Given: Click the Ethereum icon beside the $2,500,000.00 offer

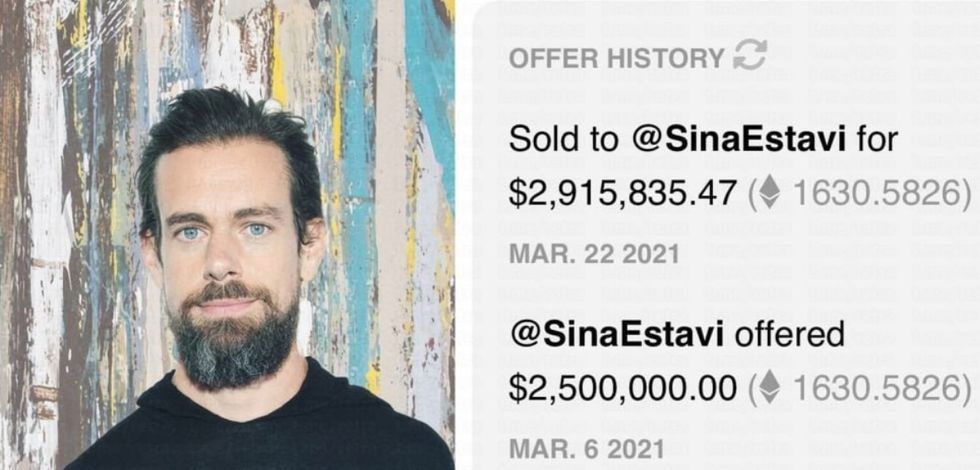Looking at the screenshot, I should [770, 386].
